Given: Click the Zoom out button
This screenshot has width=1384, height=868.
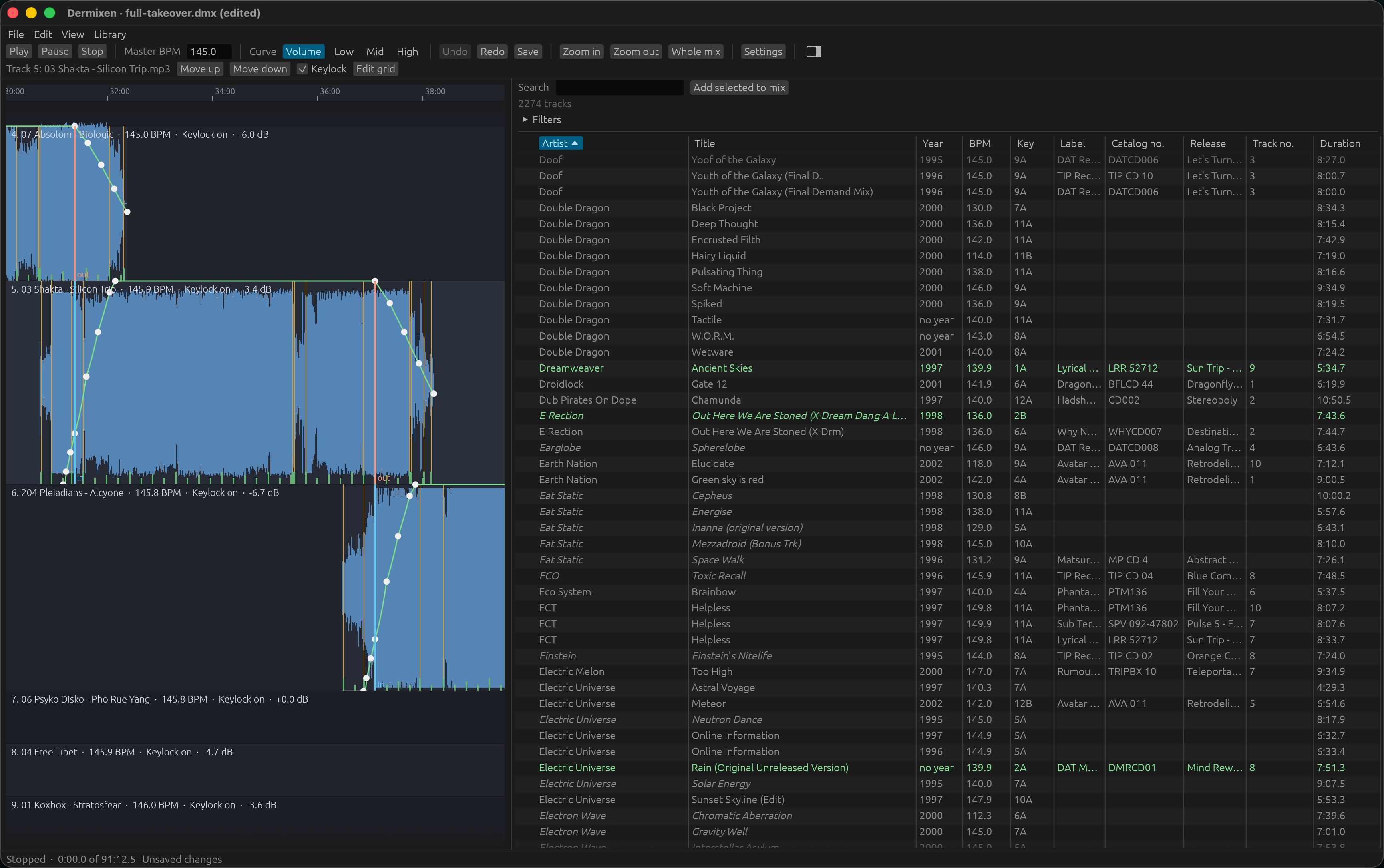Looking at the screenshot, I should pos(636,52).
